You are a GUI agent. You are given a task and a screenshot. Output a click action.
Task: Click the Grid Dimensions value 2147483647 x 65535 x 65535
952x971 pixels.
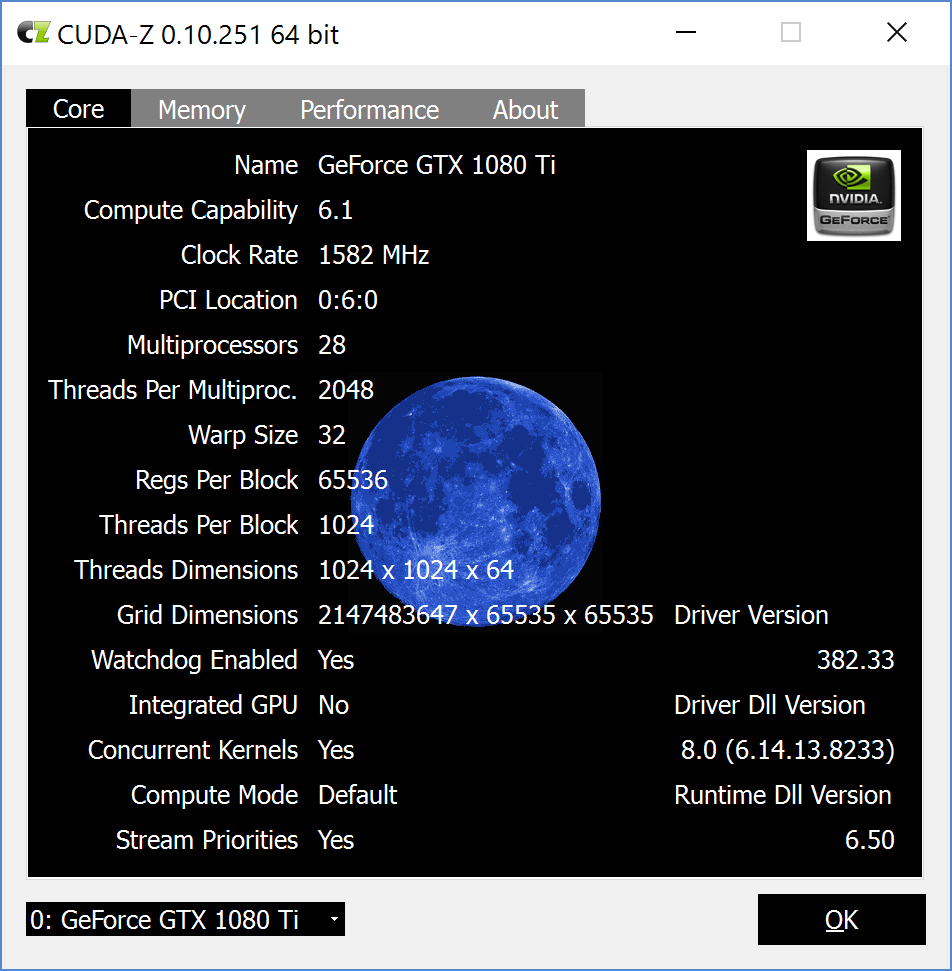[x=486, y=616]
